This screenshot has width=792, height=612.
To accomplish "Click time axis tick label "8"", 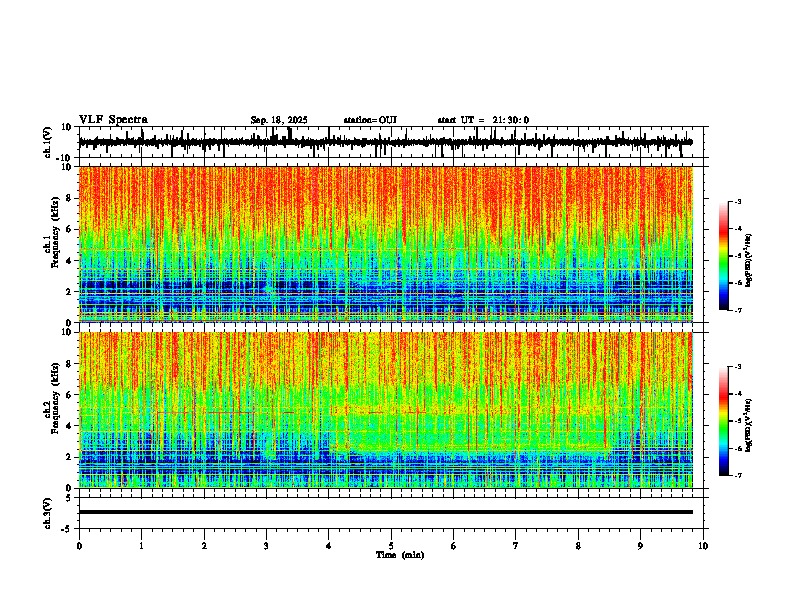I will click(578, 546).
